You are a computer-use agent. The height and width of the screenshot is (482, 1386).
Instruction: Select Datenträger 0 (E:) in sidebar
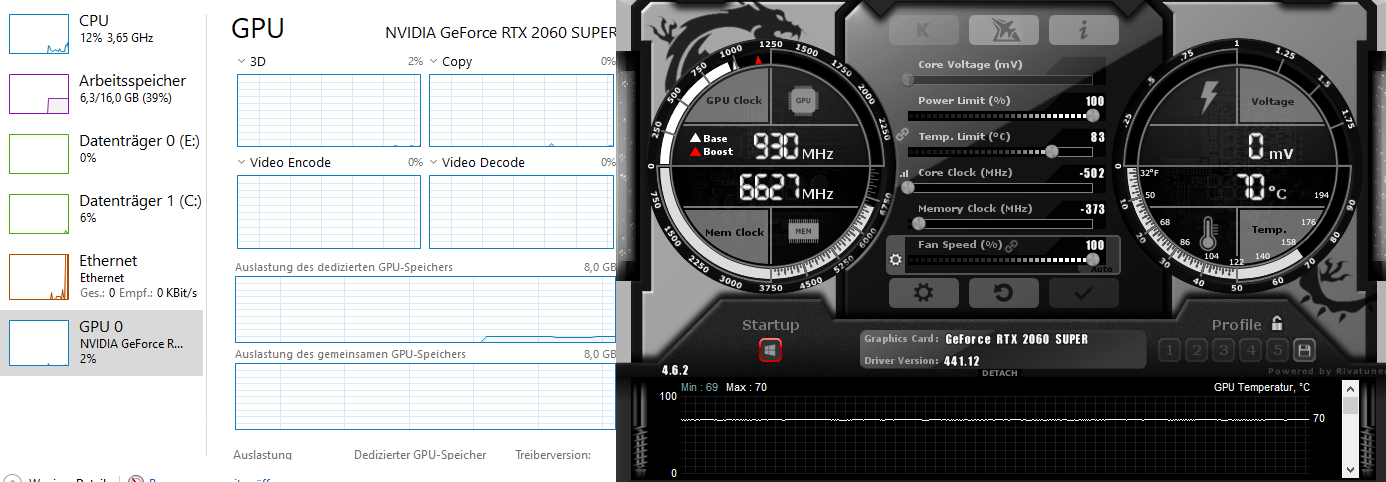(101, 153)
